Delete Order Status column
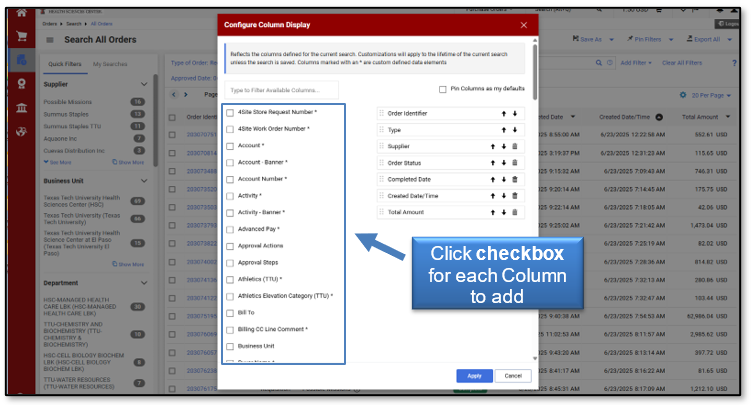 tap(515, 163)
